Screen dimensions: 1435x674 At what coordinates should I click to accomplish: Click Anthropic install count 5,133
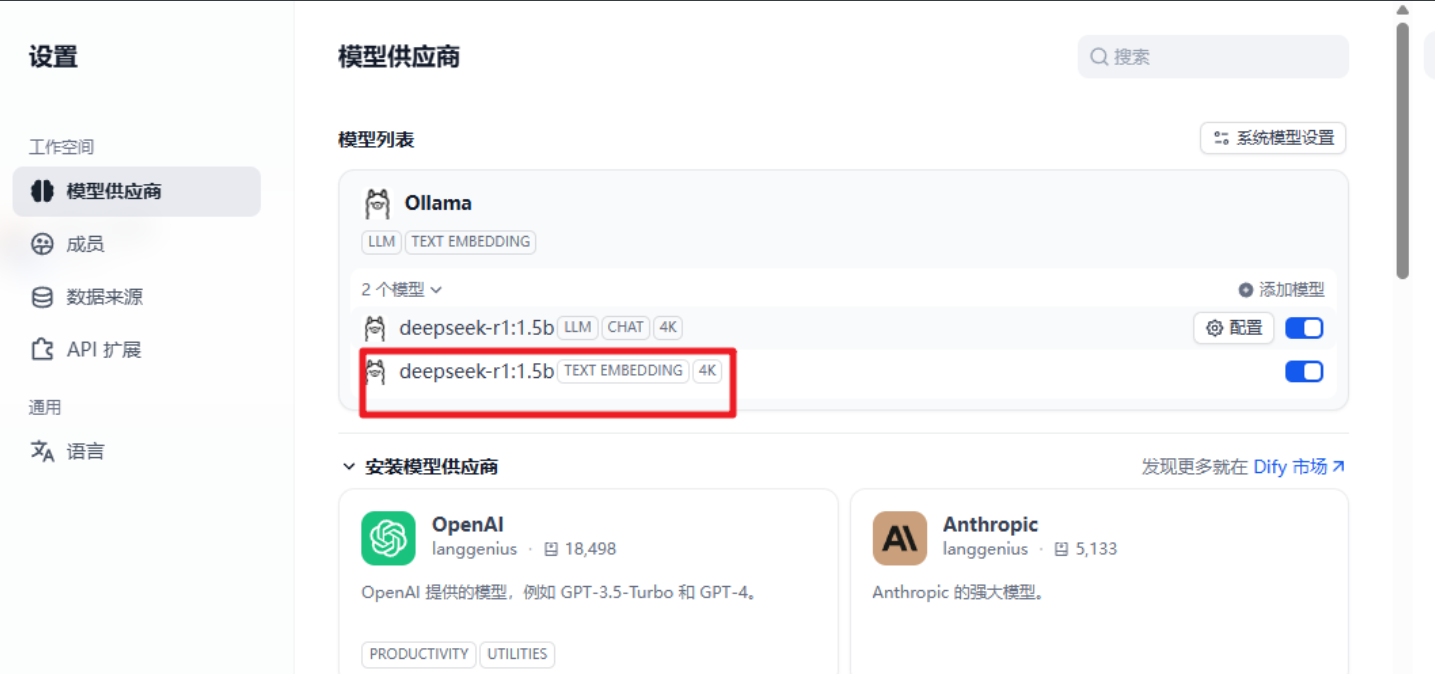(1086, 549)
